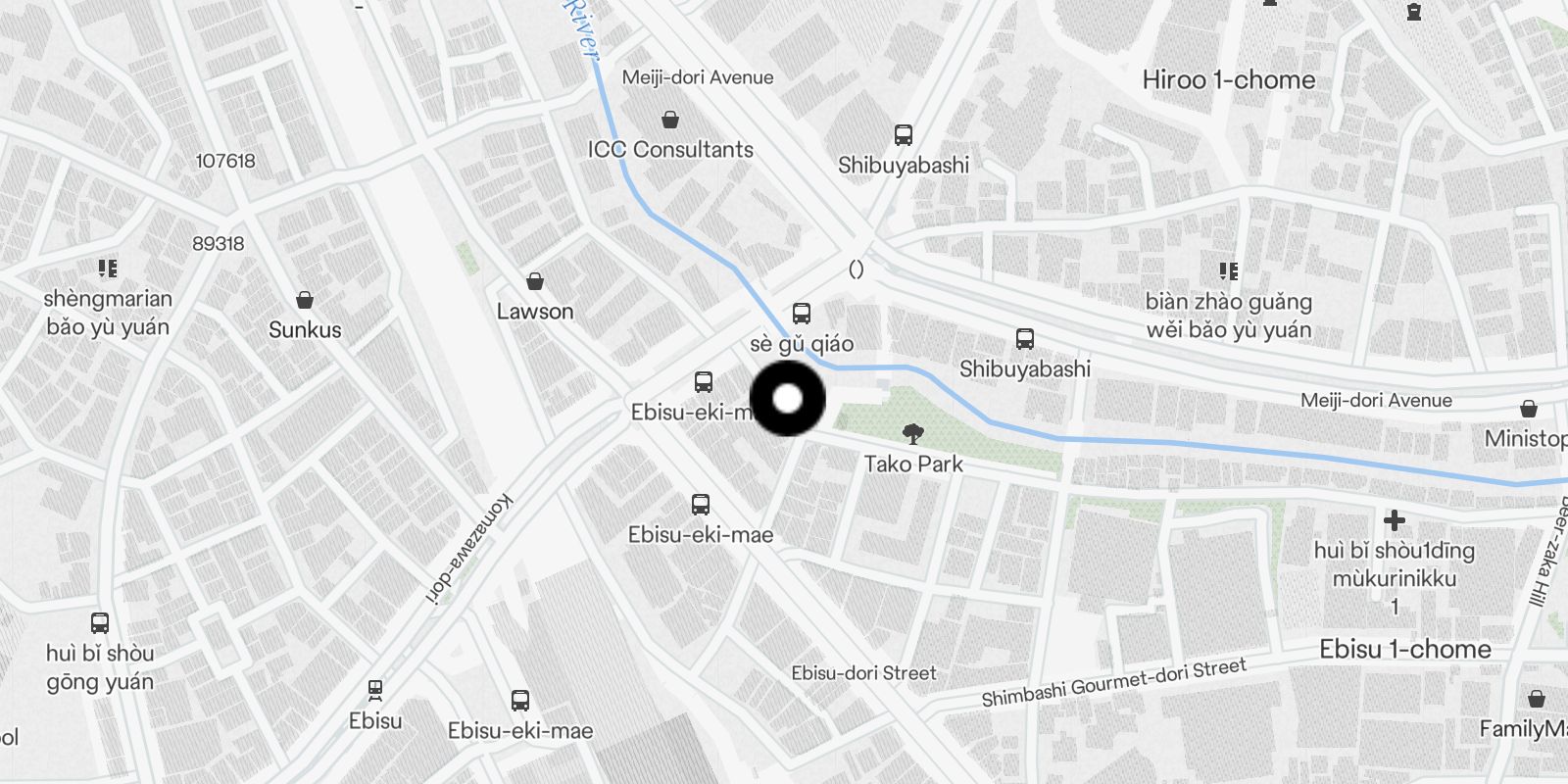Click the Ebisu train station icon

pos(375,690)
